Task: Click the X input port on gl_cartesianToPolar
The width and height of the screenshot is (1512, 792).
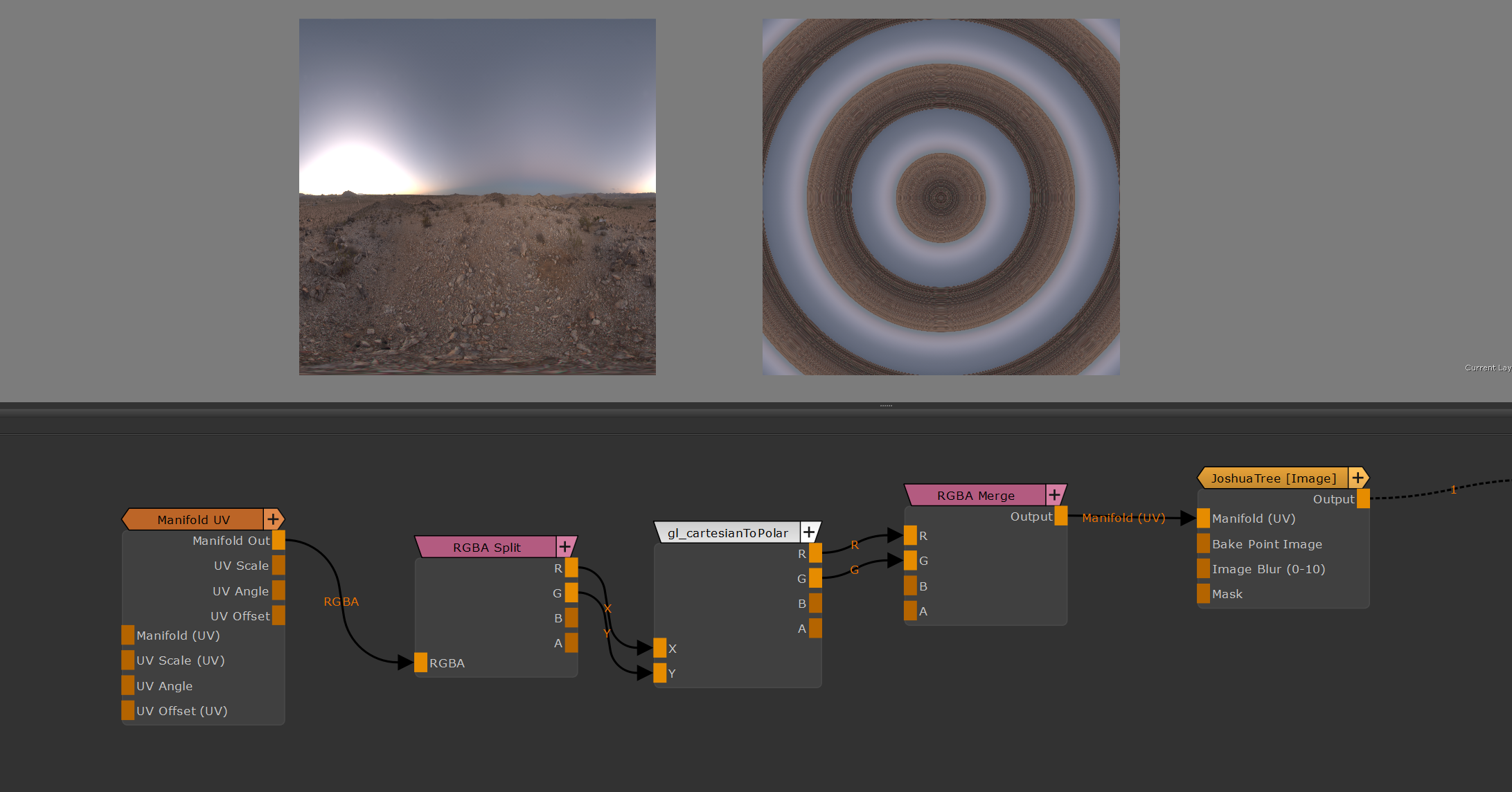Action: point(660,648)
